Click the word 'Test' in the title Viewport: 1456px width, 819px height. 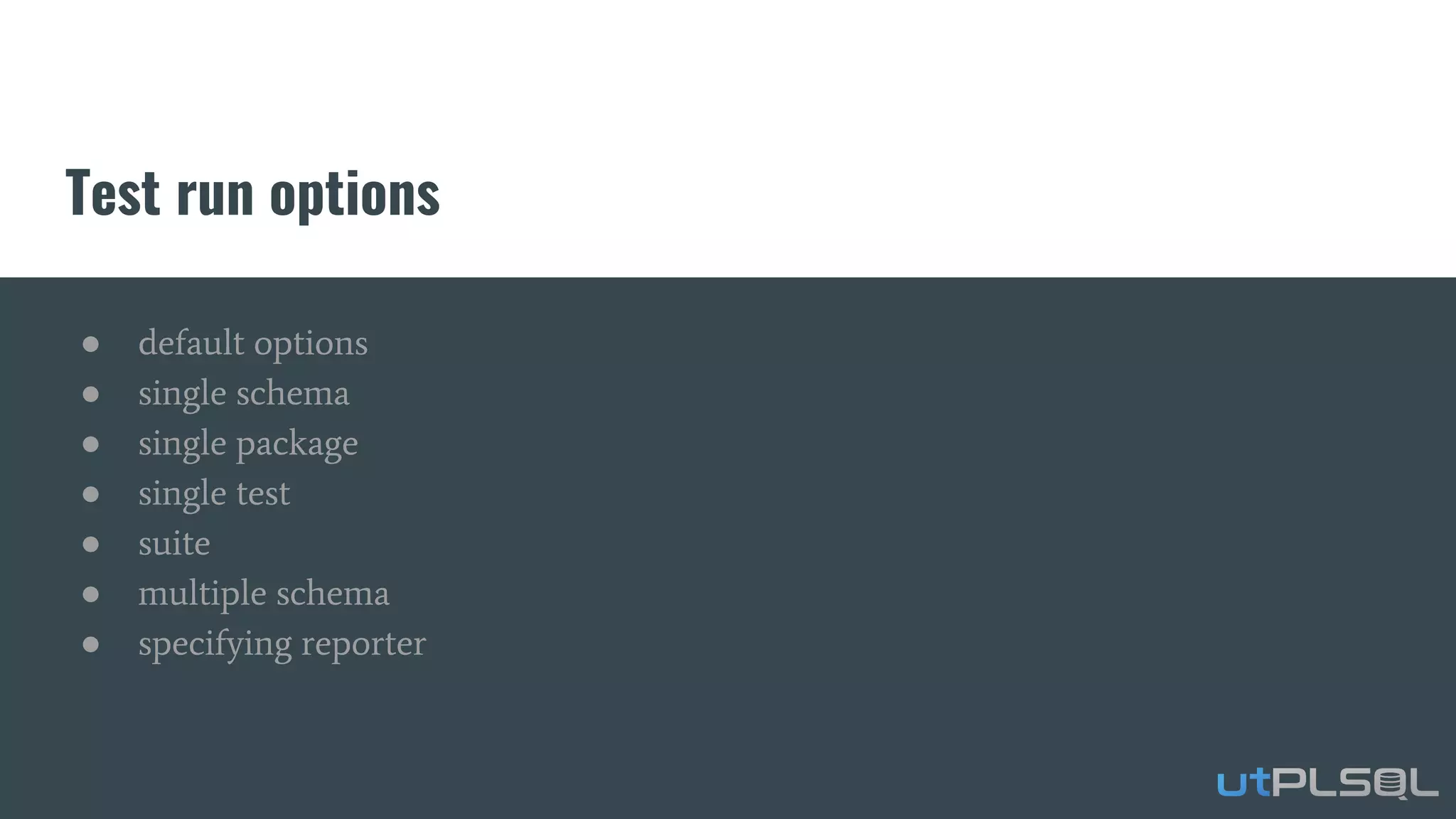112,192
